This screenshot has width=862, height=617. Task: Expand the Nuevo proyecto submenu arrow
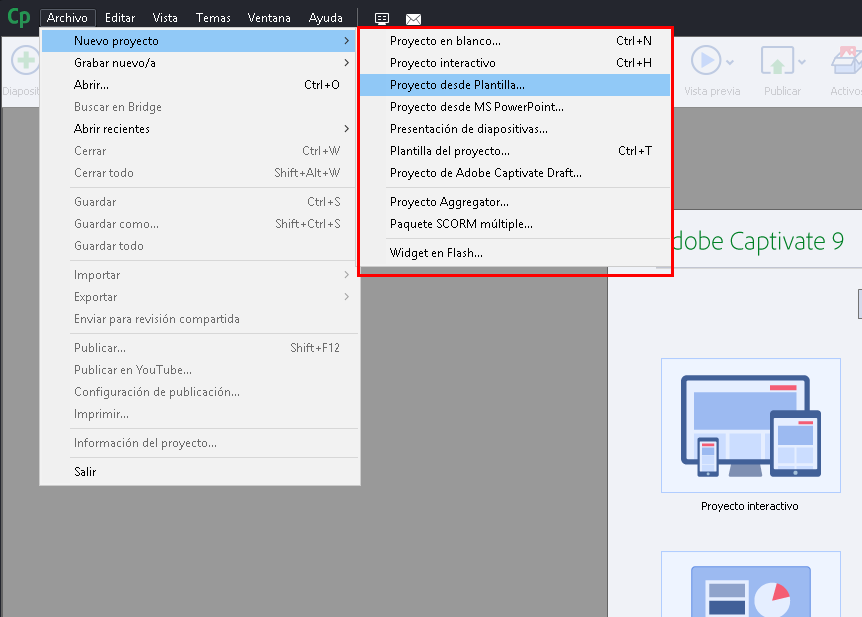point(346,41)
